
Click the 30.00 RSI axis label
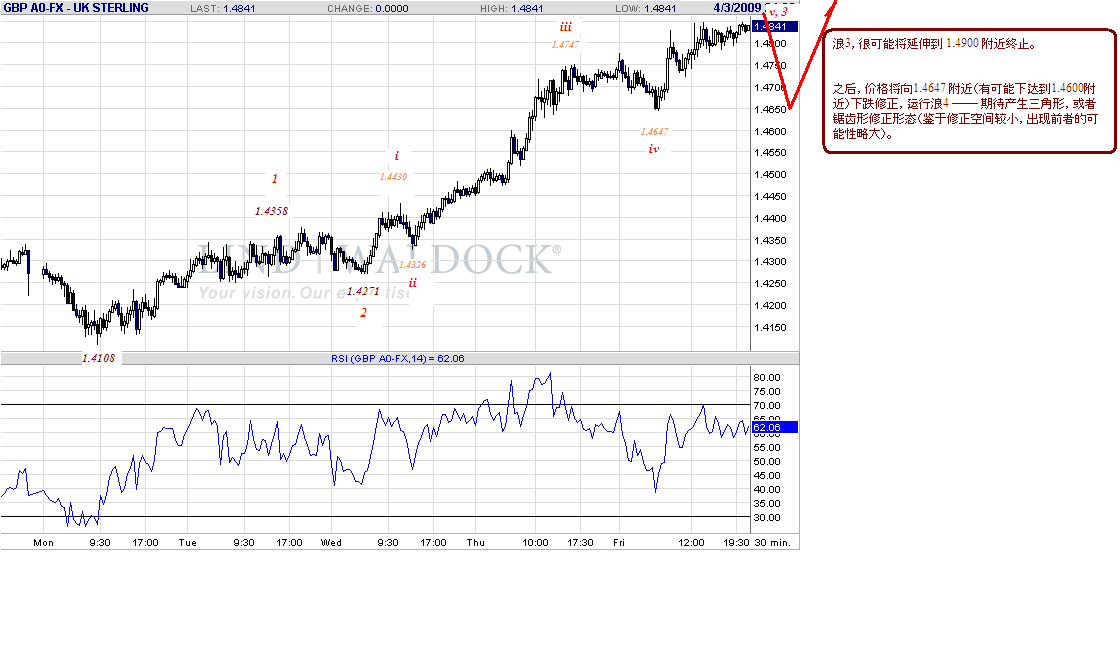tap(767, 518)
